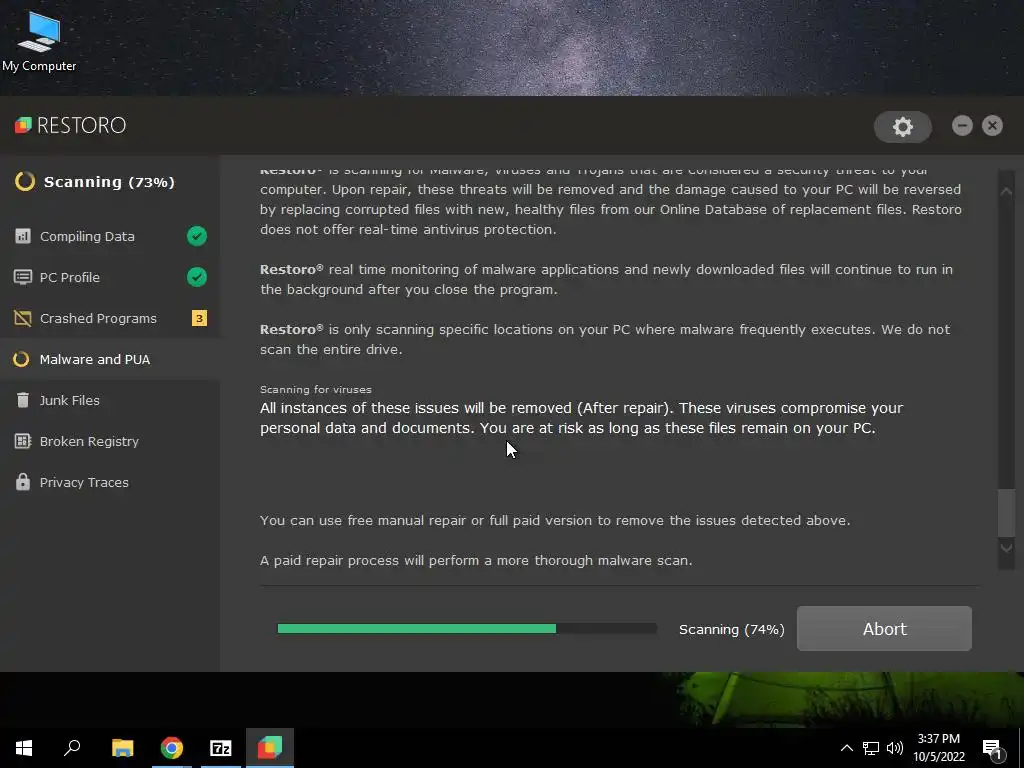Click the Privacy Traces lock icon
The image size is (1024, 768).
[23, 482]
